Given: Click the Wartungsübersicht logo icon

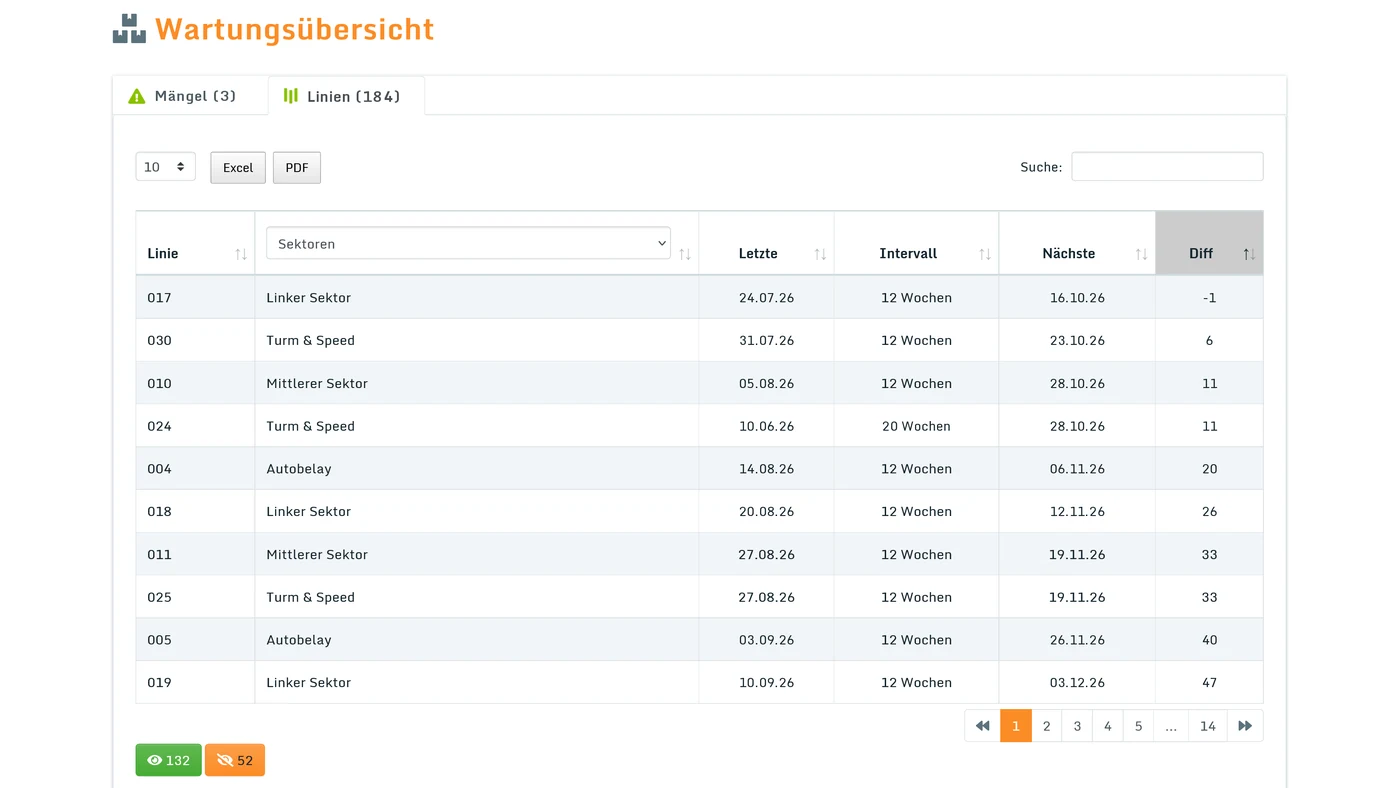Looking at the screenshot, I should [x=129, y=29].
